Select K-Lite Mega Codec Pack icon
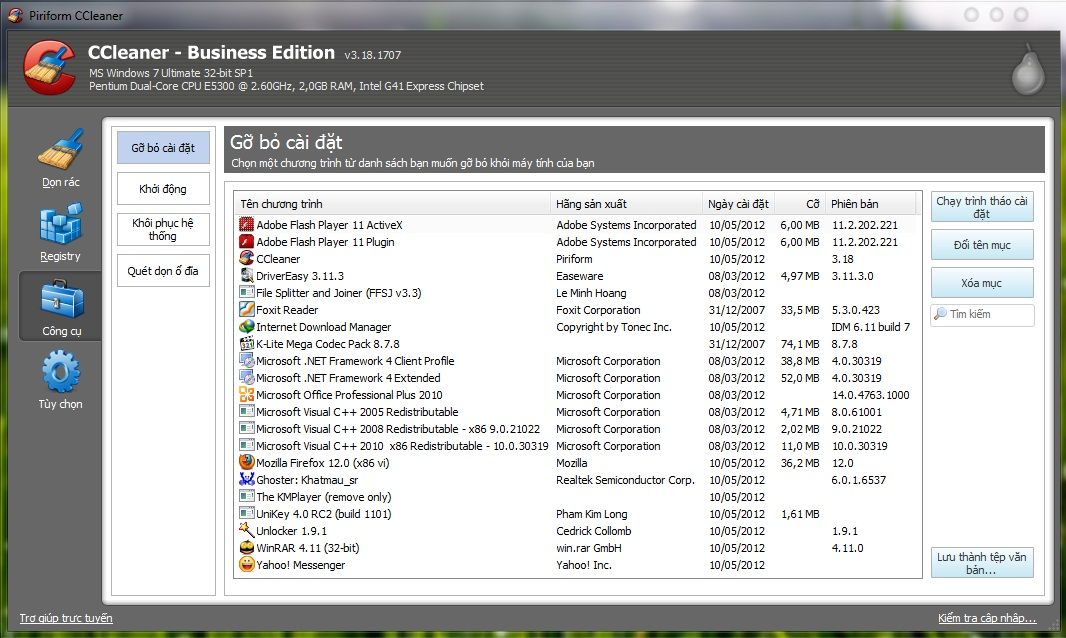Image resolution: width=1066 pixels, height=638 pixels. coord(246,343)
